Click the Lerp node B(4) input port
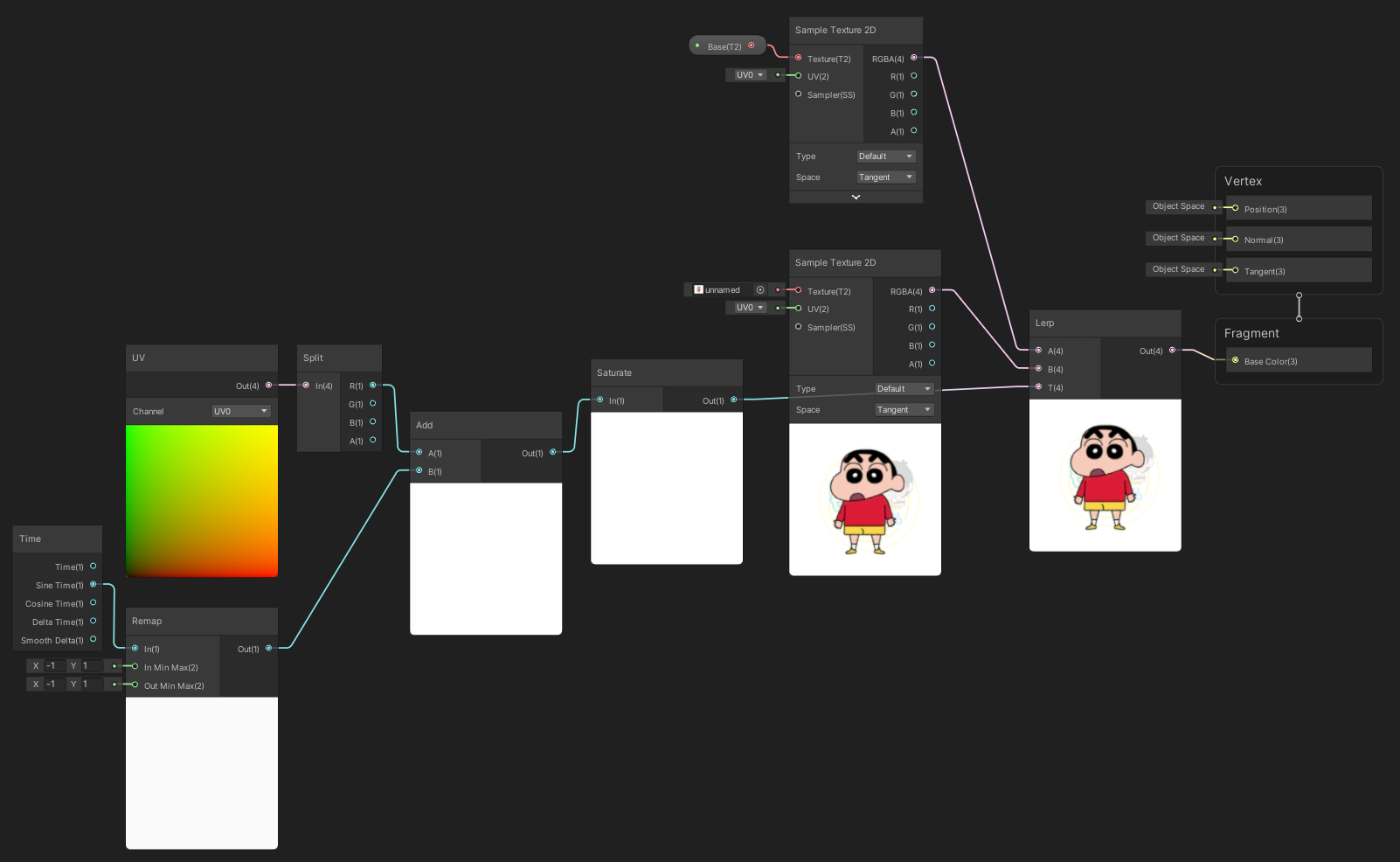1400x862 pixels. 1038,368
